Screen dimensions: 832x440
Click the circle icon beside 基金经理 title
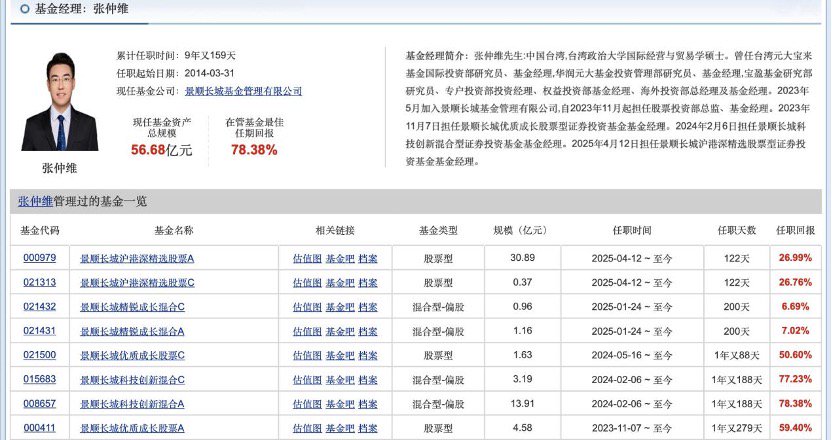pyautogui.click(x=24, y=9)
